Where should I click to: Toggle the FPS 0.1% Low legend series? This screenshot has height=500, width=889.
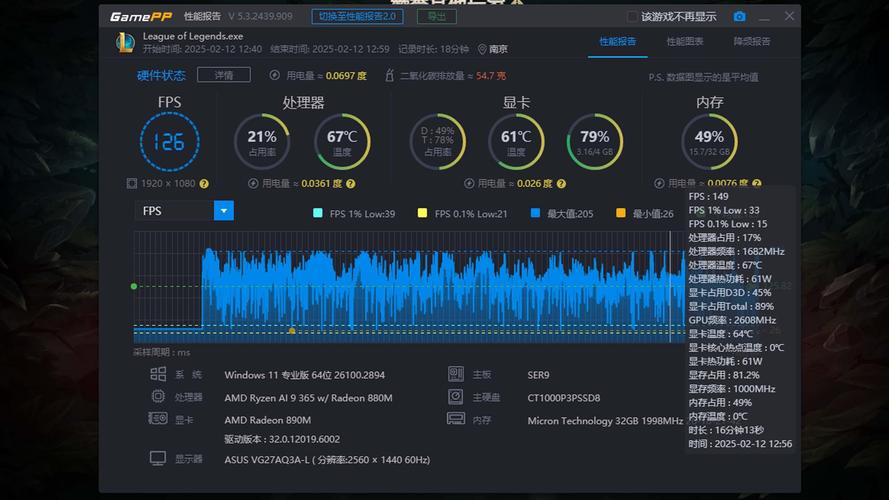pyautogui.click(x=422, y=214)
